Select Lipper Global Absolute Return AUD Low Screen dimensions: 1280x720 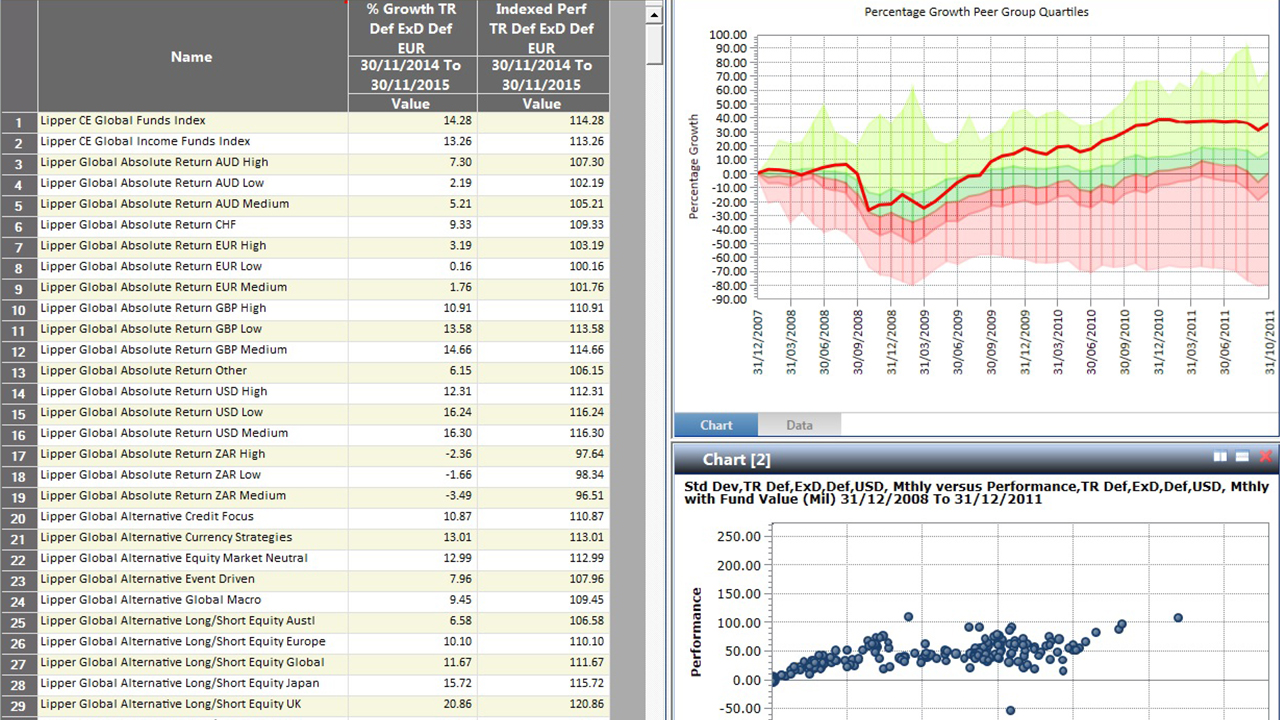pyautogui.click(x=152, y=183)
